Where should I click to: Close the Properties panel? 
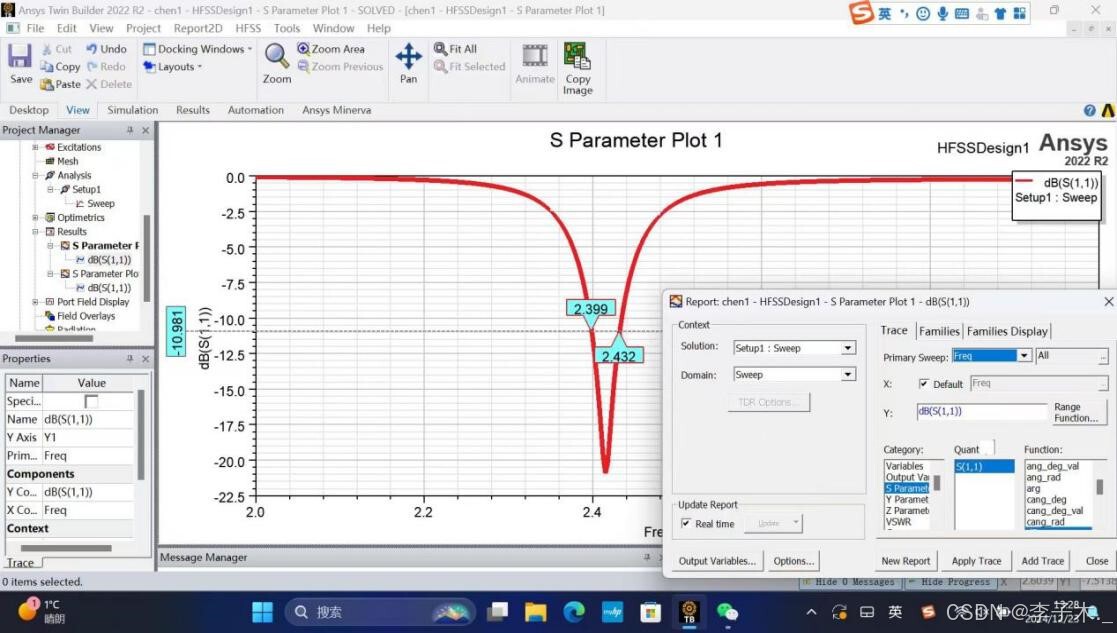[145, 359]
